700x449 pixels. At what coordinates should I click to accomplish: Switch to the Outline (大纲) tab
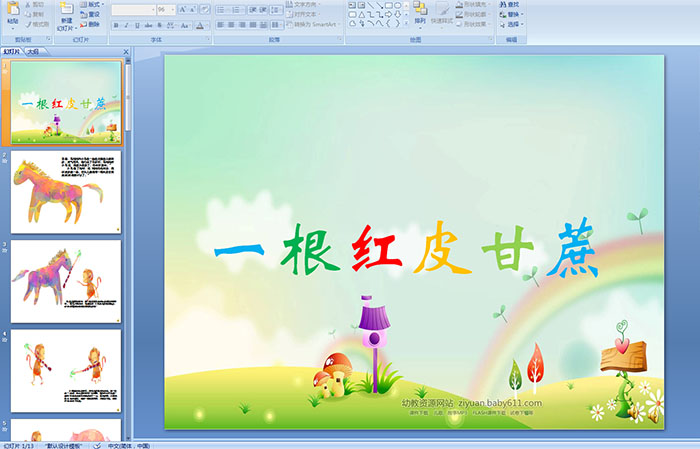[x=34, y=50]
